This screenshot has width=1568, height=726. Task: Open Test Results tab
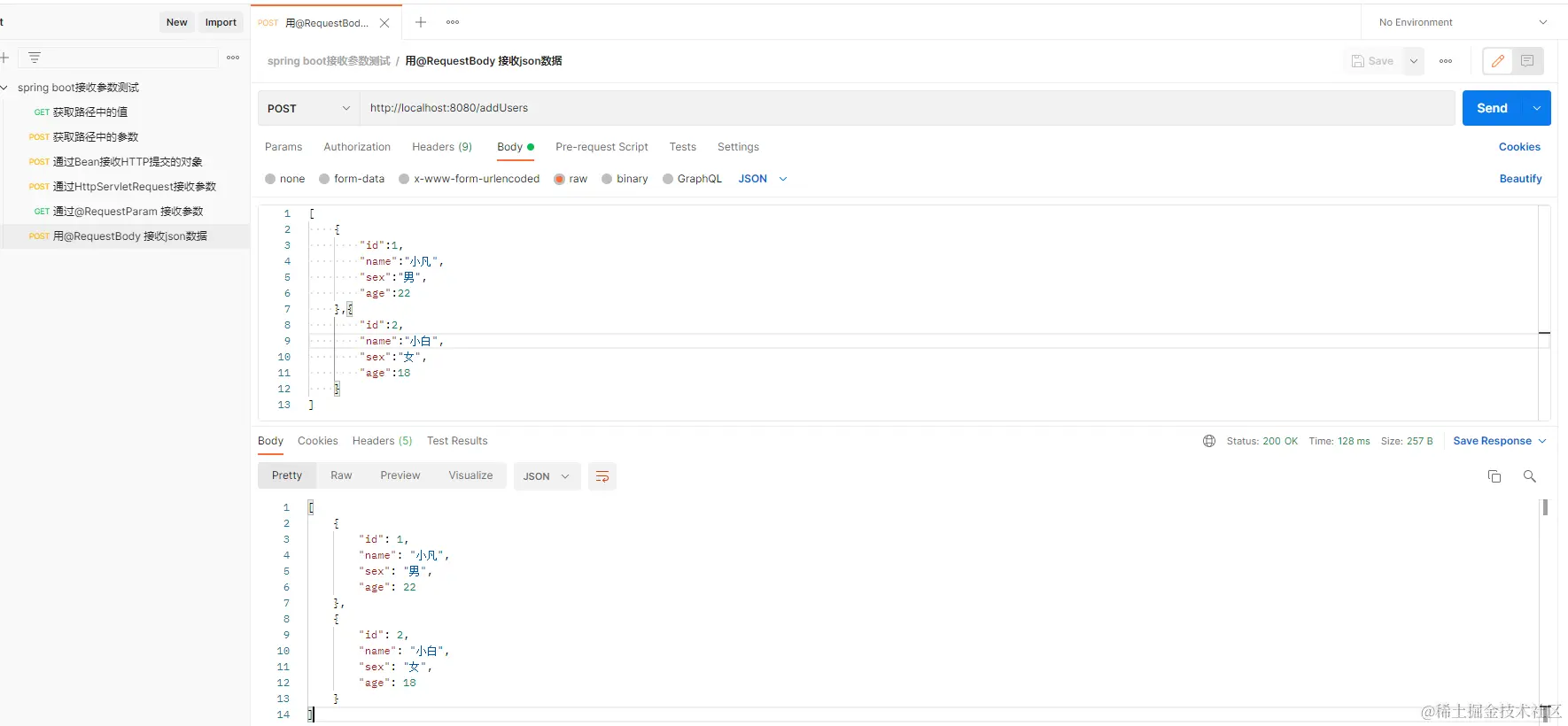click(x=457, y=441)
